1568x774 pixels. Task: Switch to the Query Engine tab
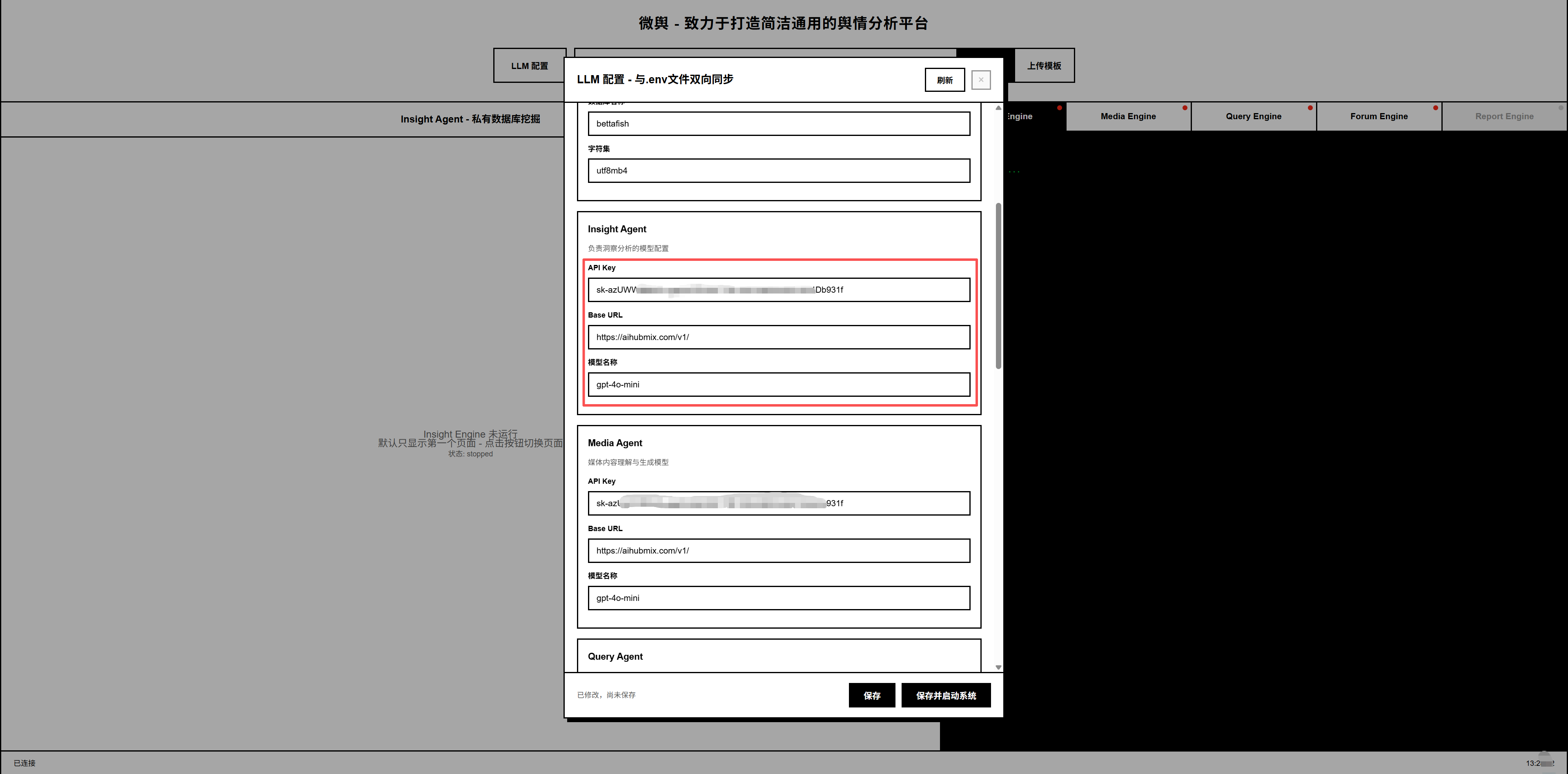[1253, 116]
